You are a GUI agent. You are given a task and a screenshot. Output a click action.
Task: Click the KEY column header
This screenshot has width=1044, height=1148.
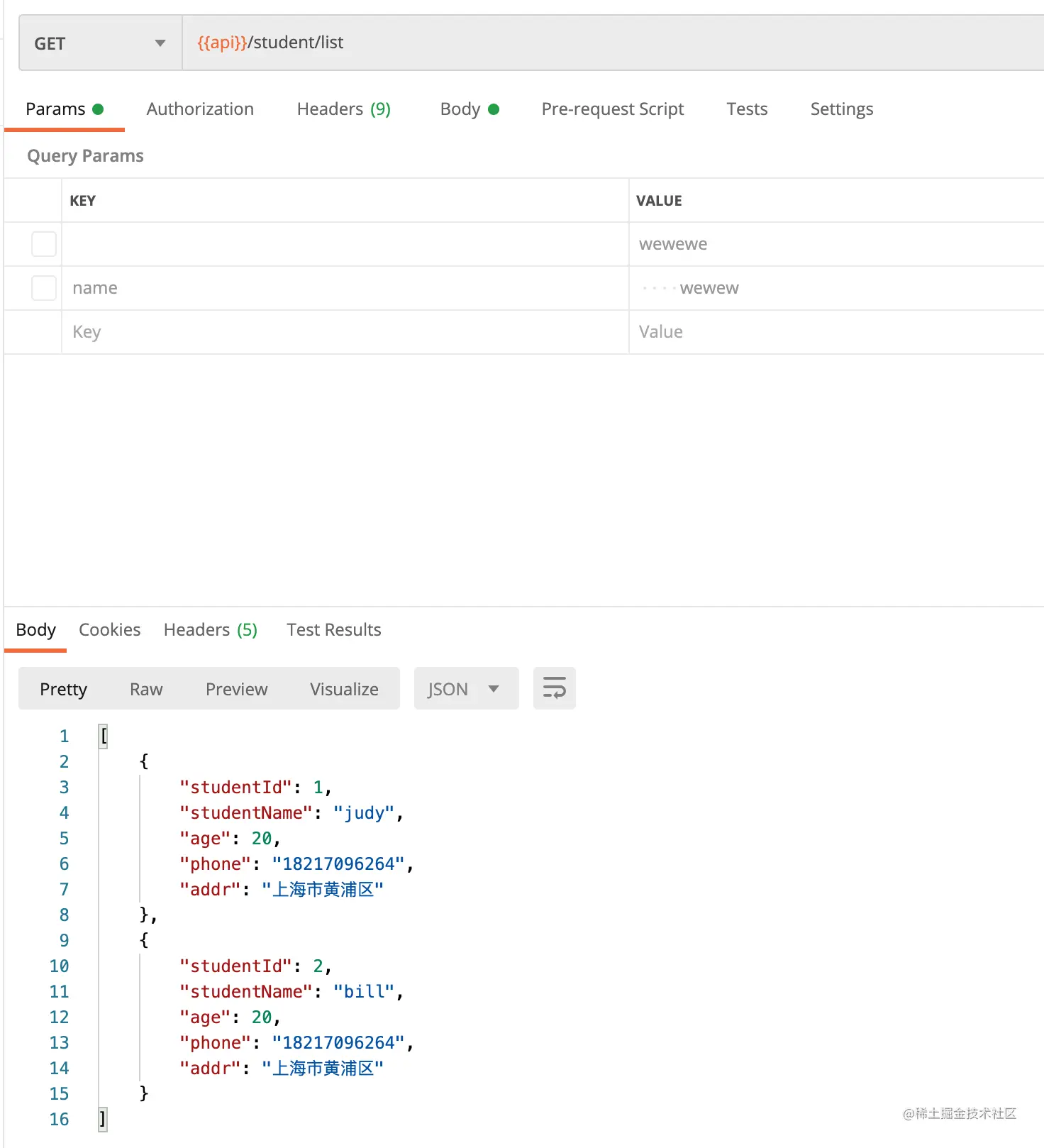pyautogui.click(x=82, y=201)
